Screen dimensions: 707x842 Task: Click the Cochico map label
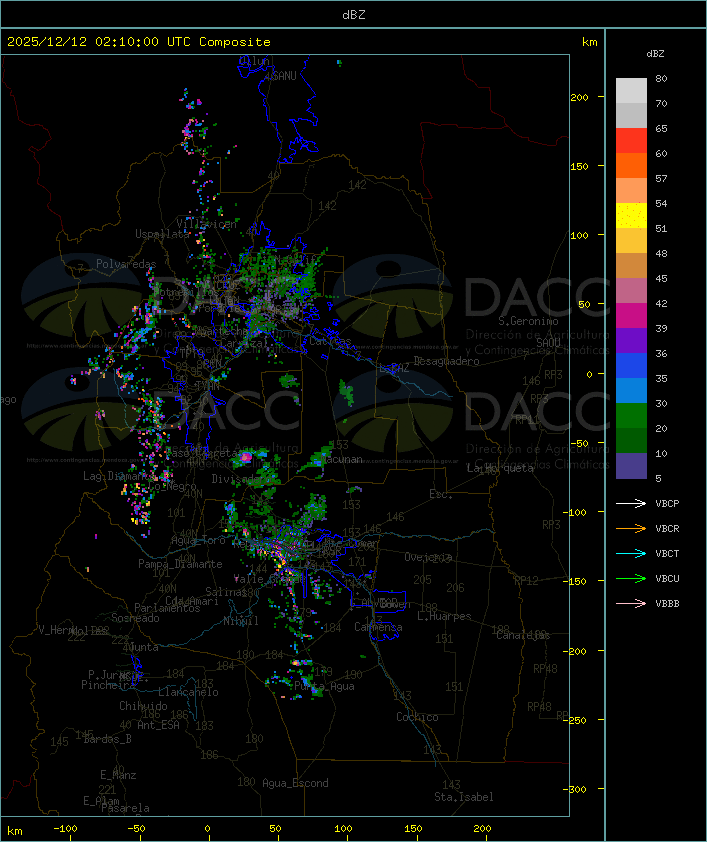point(417,717)
